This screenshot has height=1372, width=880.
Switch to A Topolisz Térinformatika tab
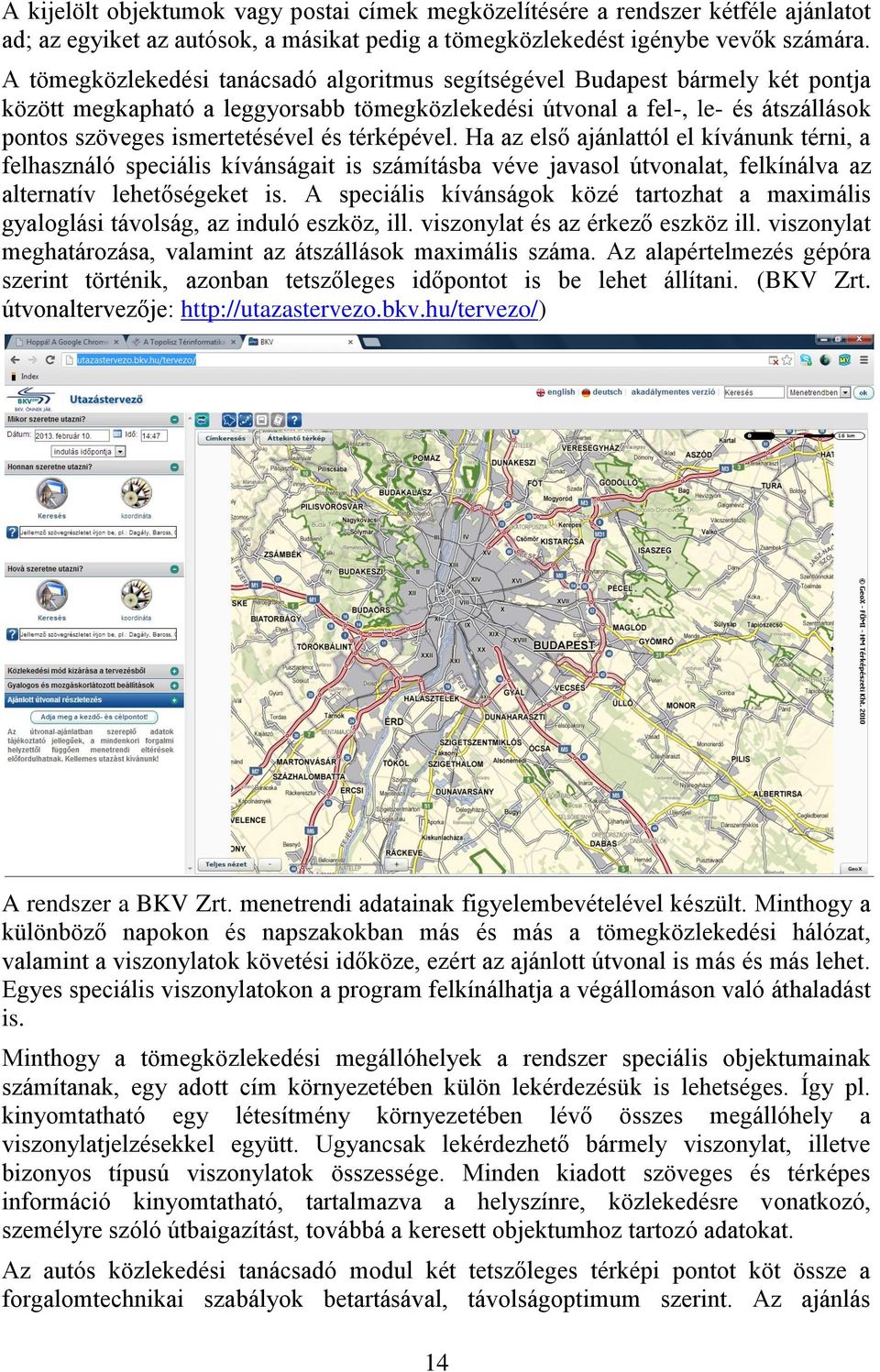click(x=181, y=342)
